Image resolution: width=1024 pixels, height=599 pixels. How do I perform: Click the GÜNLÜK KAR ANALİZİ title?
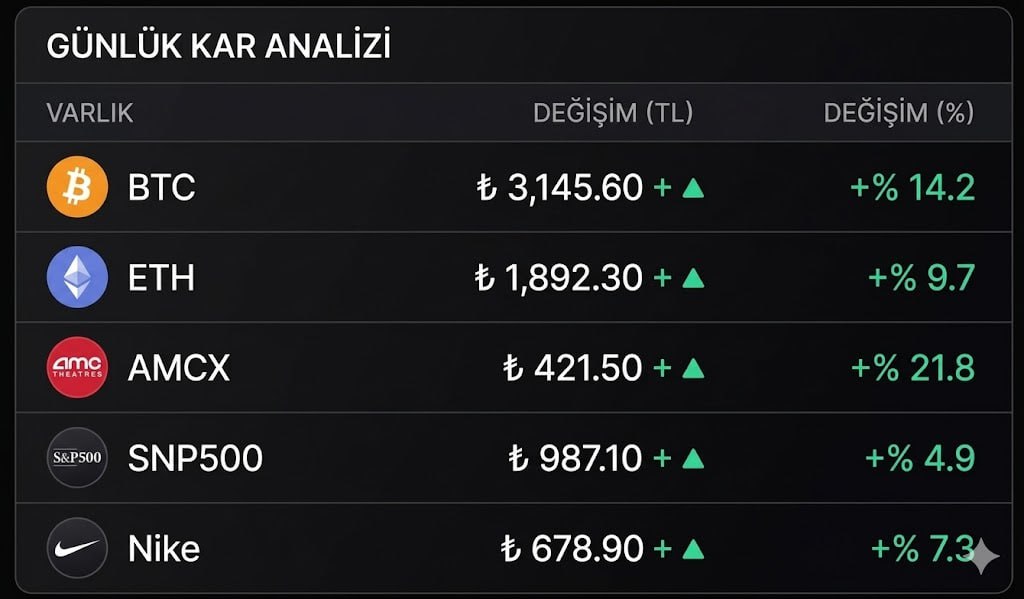click(219, 47)
